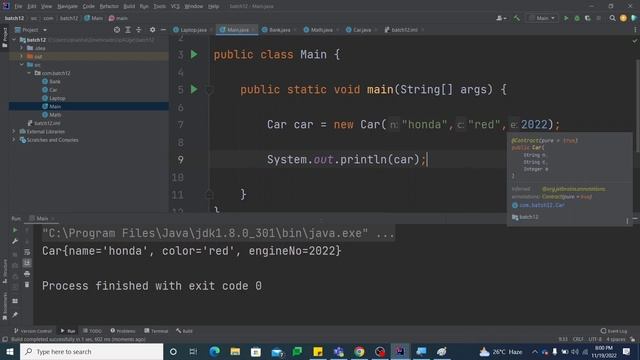
Task: Click the run with coverage icon
Action: [588, 18]
